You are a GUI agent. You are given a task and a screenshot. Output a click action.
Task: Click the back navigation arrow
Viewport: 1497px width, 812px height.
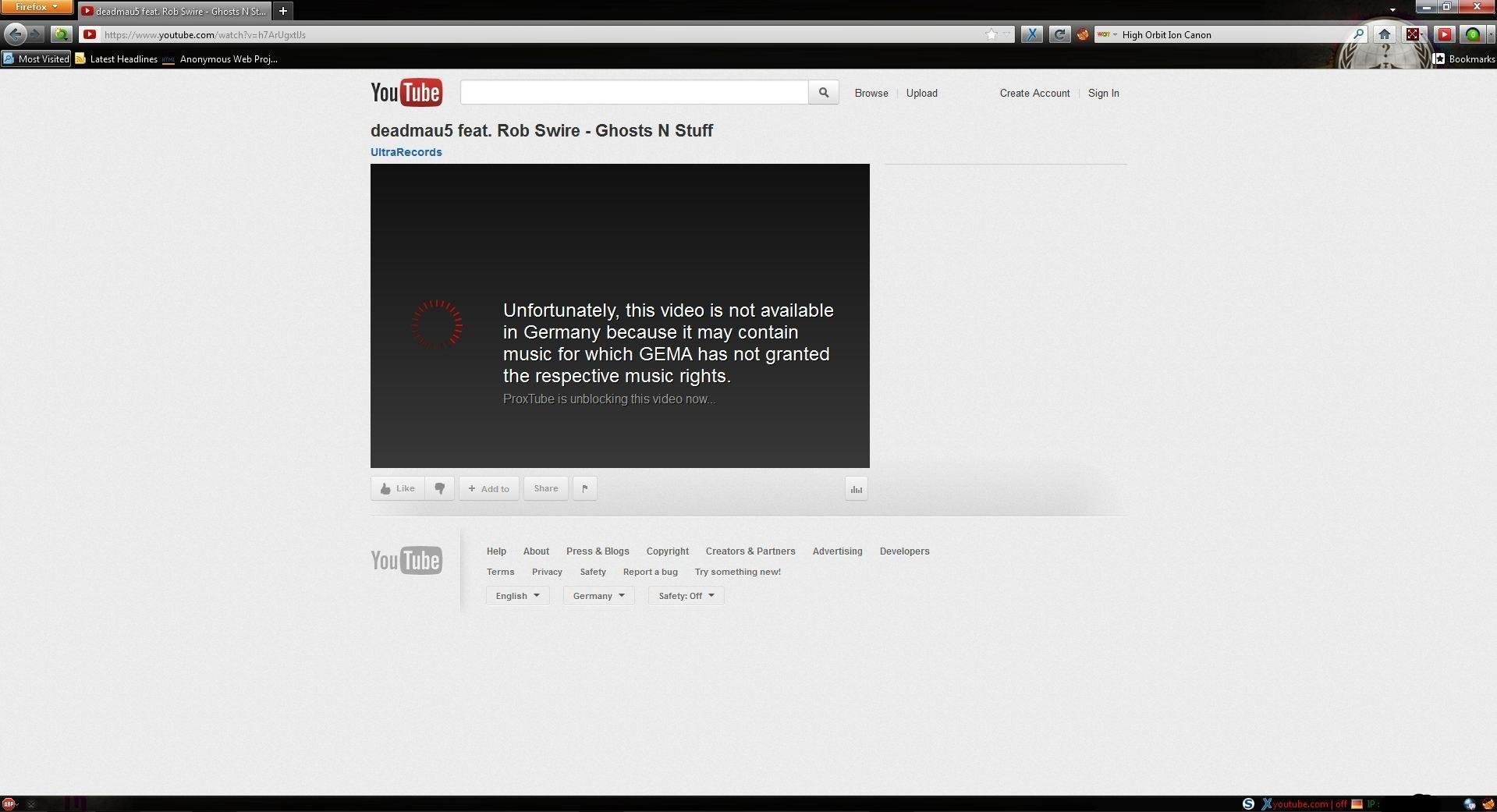tap(16, 34)
